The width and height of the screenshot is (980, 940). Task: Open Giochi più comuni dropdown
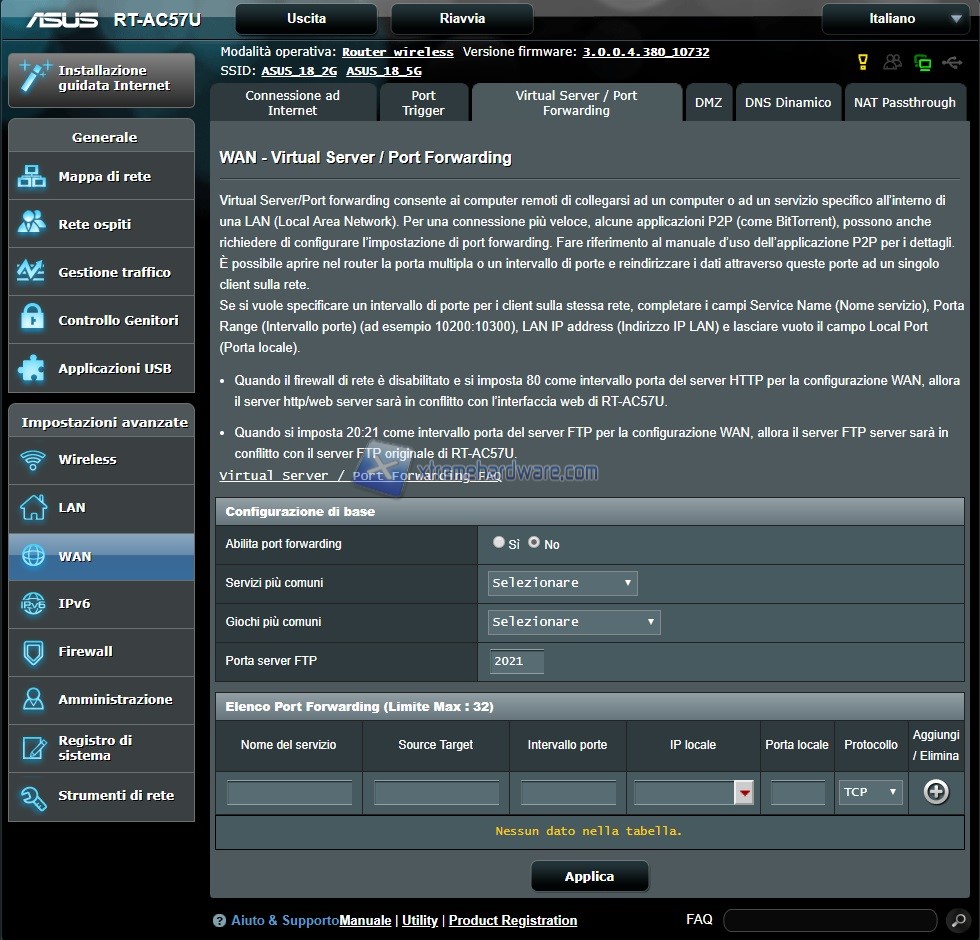coord(574,622)
